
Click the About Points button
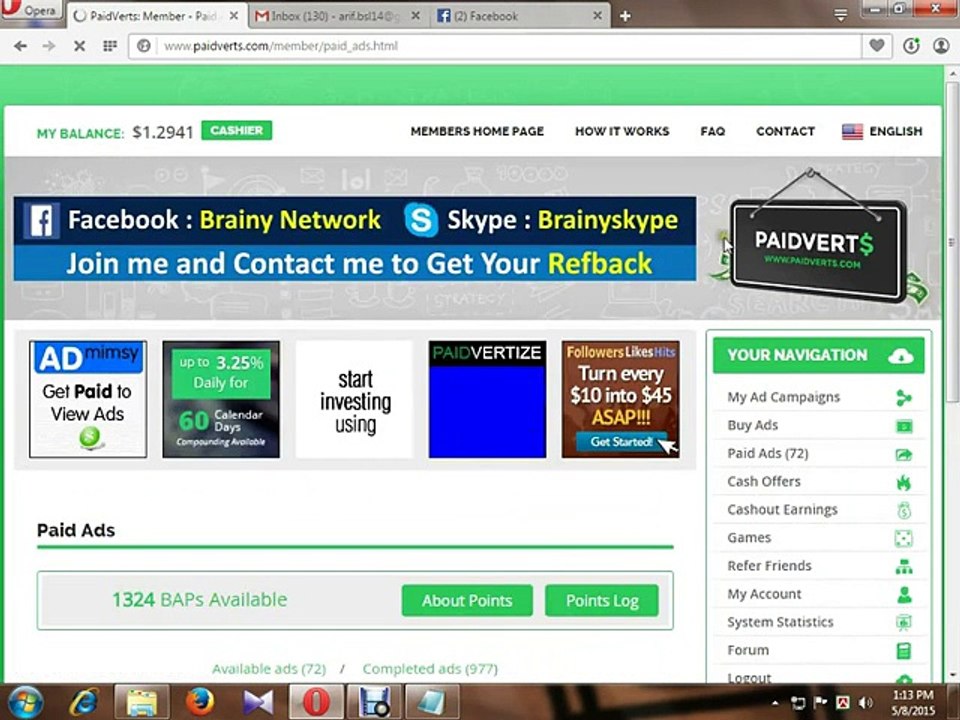tap(467, 601)
